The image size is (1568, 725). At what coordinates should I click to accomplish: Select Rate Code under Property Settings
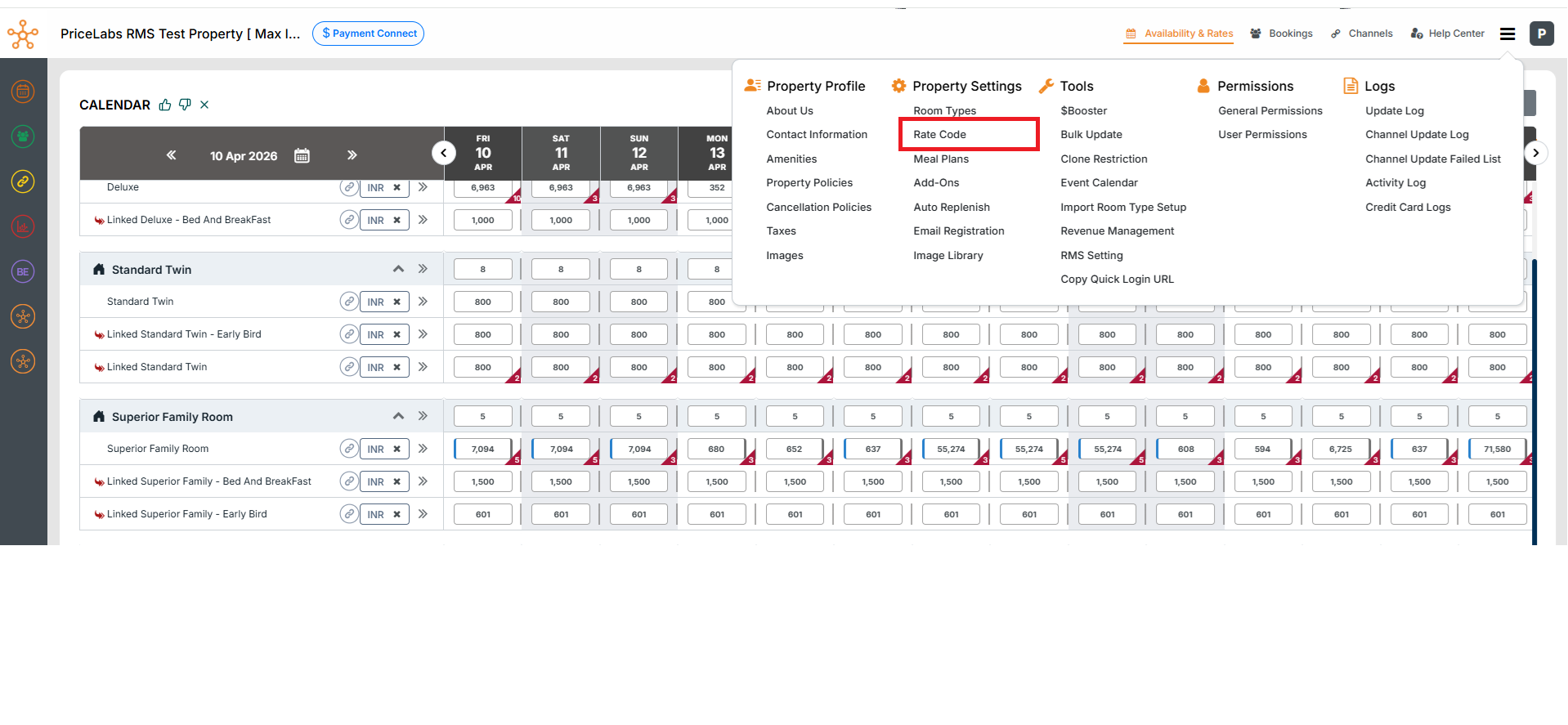(x=939, y=135)
